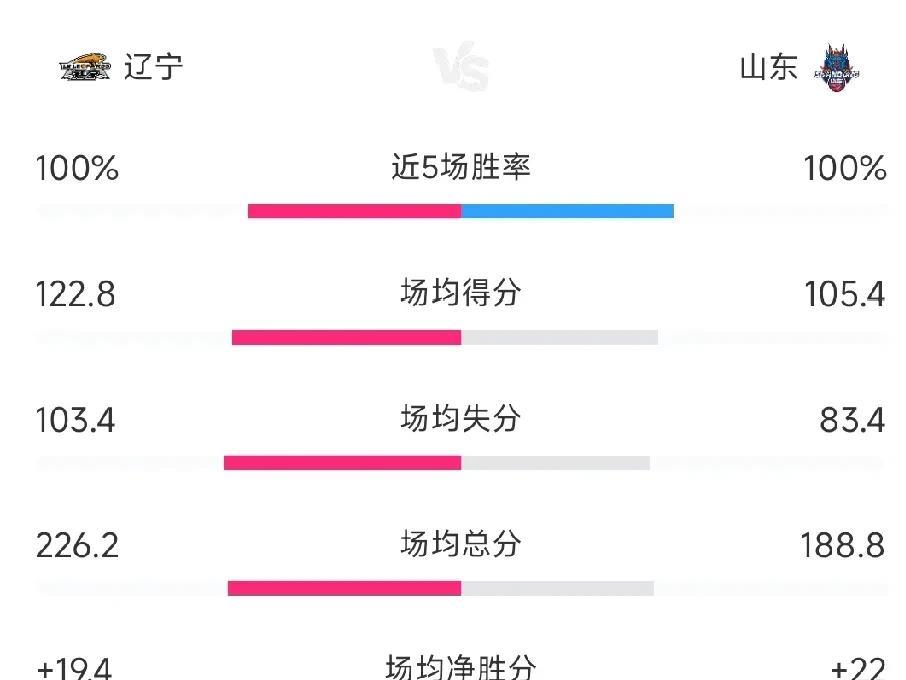Click Shandong's 105.4 scoring value

pos(844,294)
